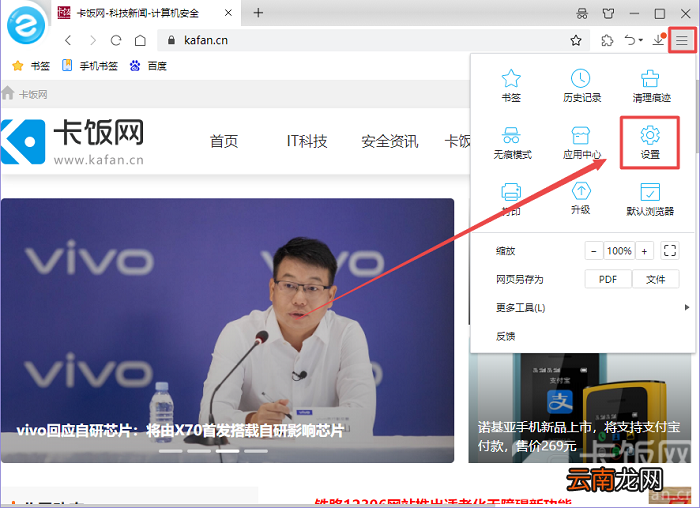Click the undo closed tab arrow icon
700x508 pixels.
tap(629, 40)
